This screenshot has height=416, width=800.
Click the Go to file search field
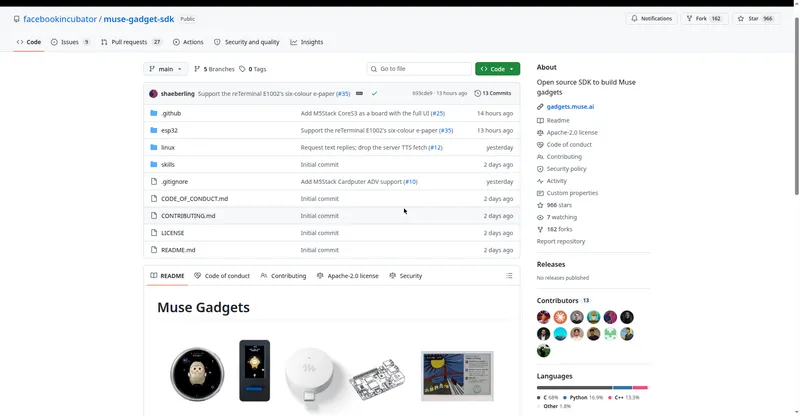click(x=419, y=69)
